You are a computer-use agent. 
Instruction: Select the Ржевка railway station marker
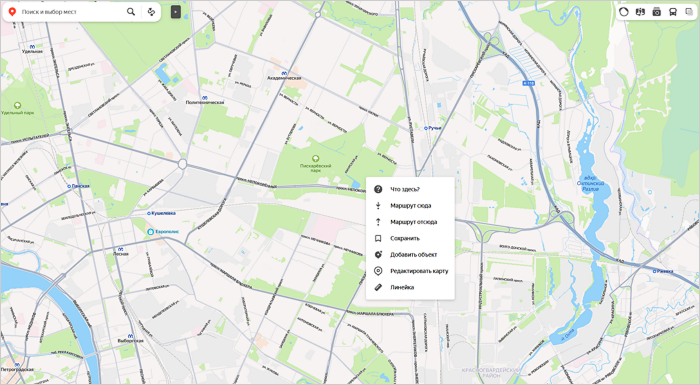point(654,271)
